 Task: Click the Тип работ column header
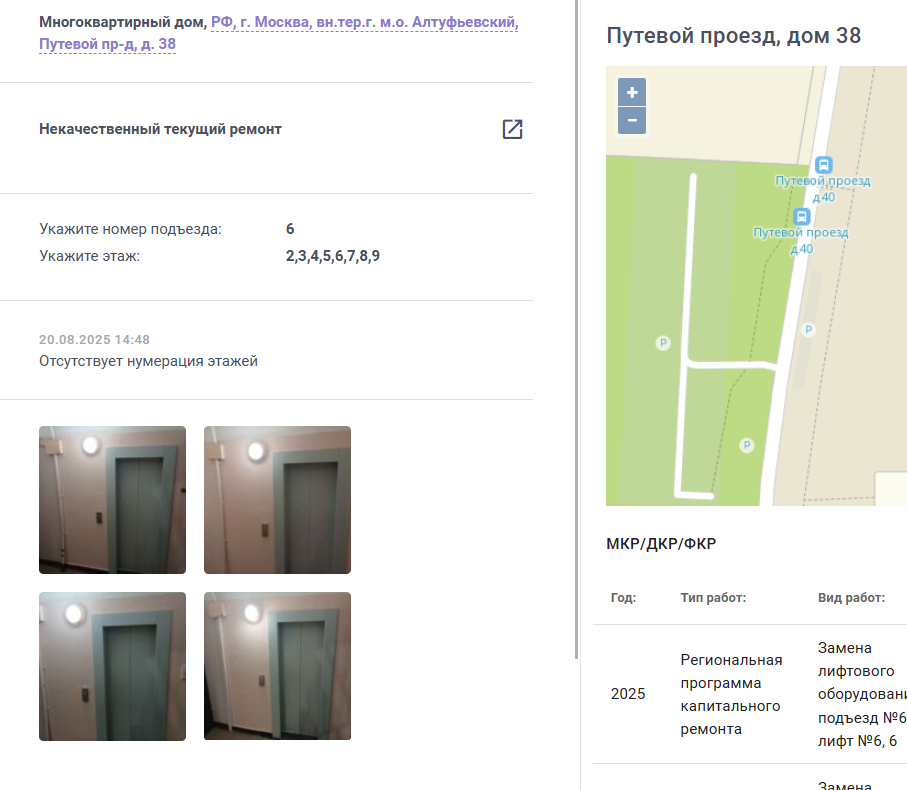point(713,597)
